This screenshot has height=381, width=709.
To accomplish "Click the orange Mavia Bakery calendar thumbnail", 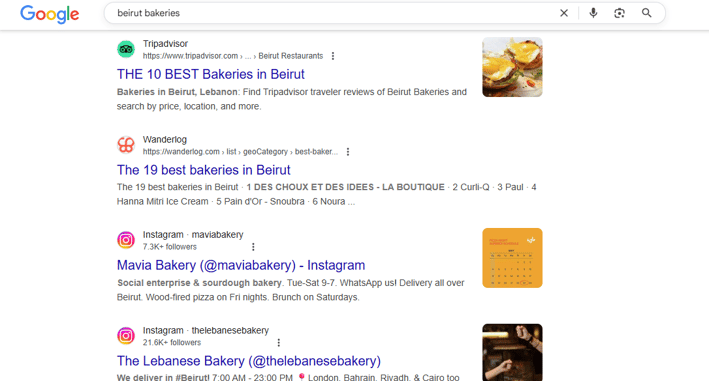I will pyautogui.click(x=512, y=258).
